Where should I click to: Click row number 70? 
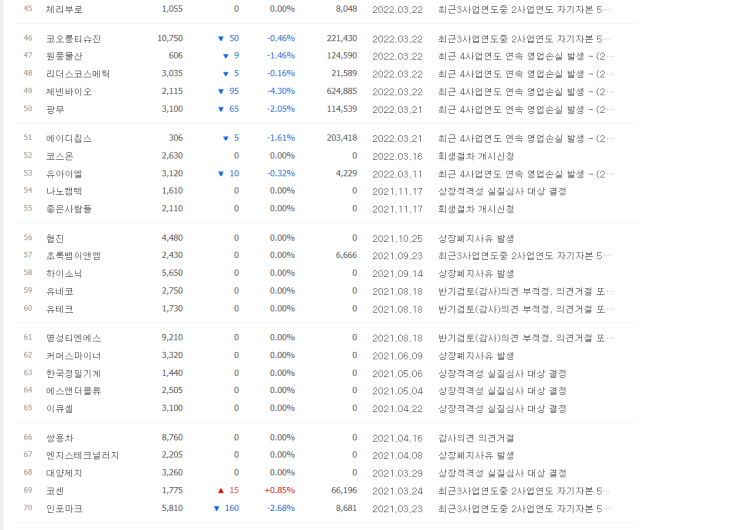tap(28, 508)
